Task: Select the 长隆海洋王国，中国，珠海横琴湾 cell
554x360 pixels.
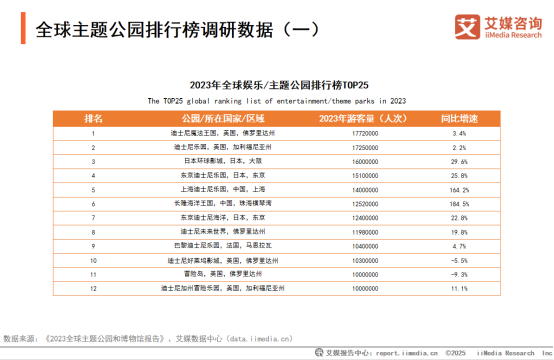Action: tap(223, 203)
